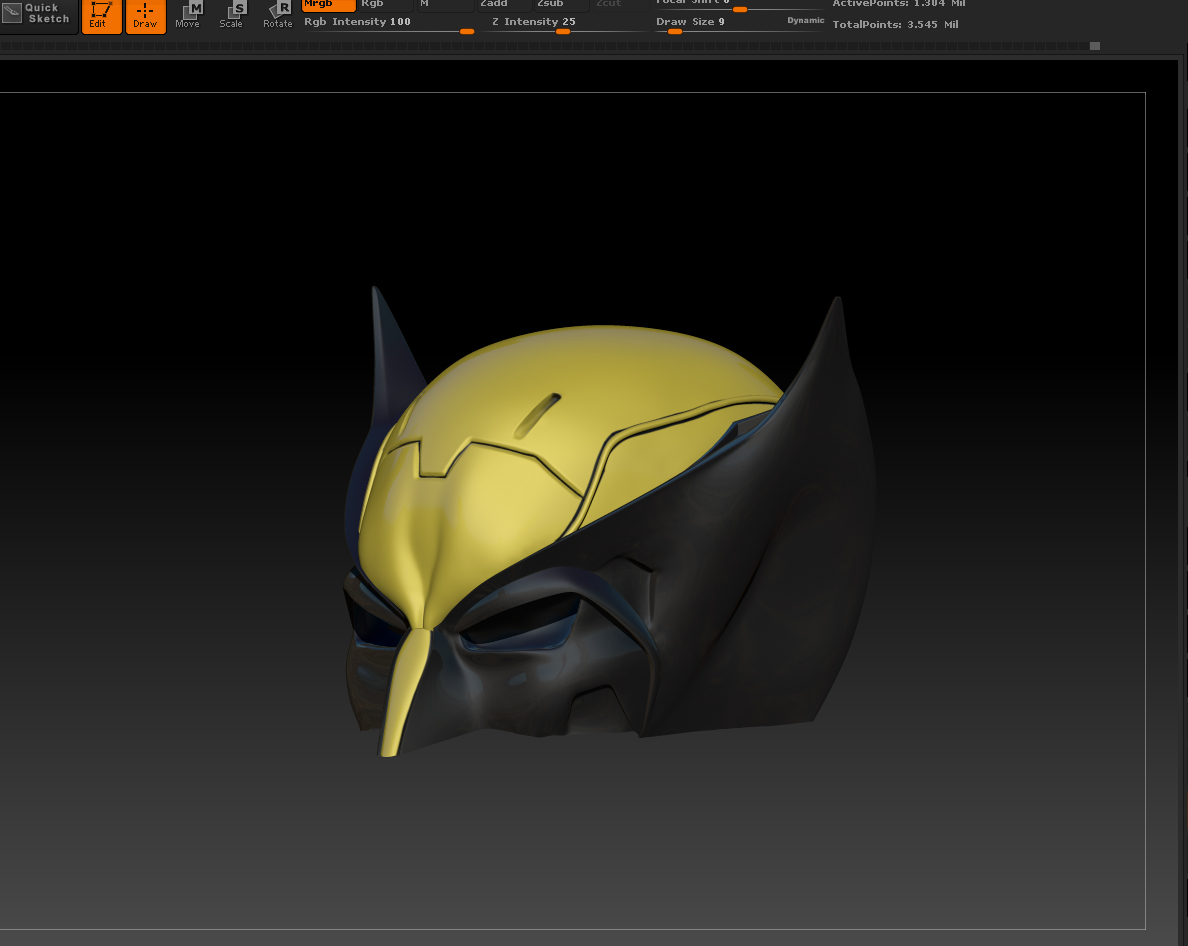
Task: Enable Zsub sculpt mode
Action: [x=560, y=5]
